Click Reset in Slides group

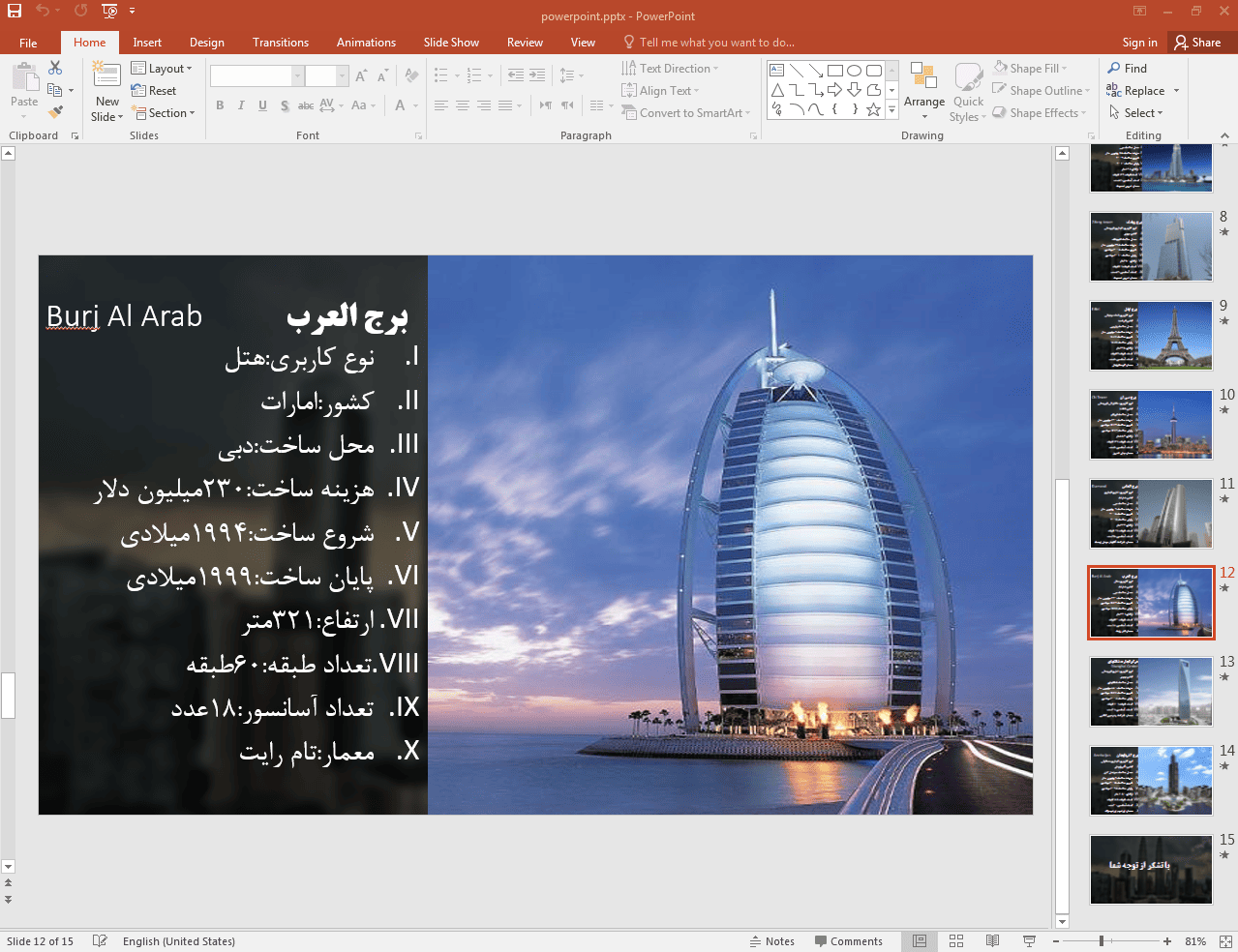click(x=154, y=91)
